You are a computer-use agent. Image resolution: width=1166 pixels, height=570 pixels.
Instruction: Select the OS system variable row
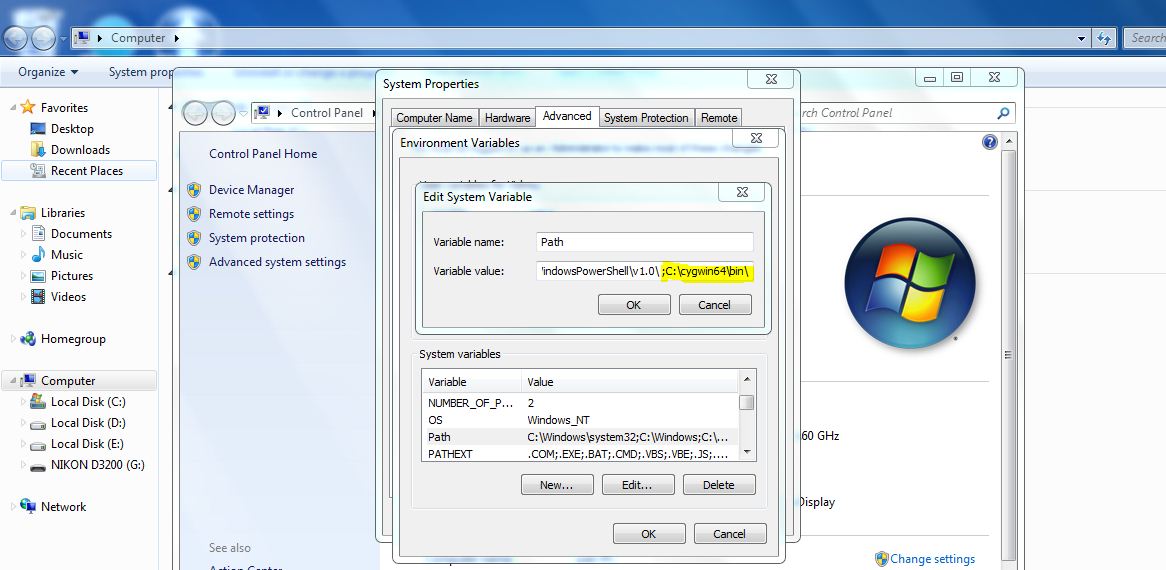click(581, 420)
